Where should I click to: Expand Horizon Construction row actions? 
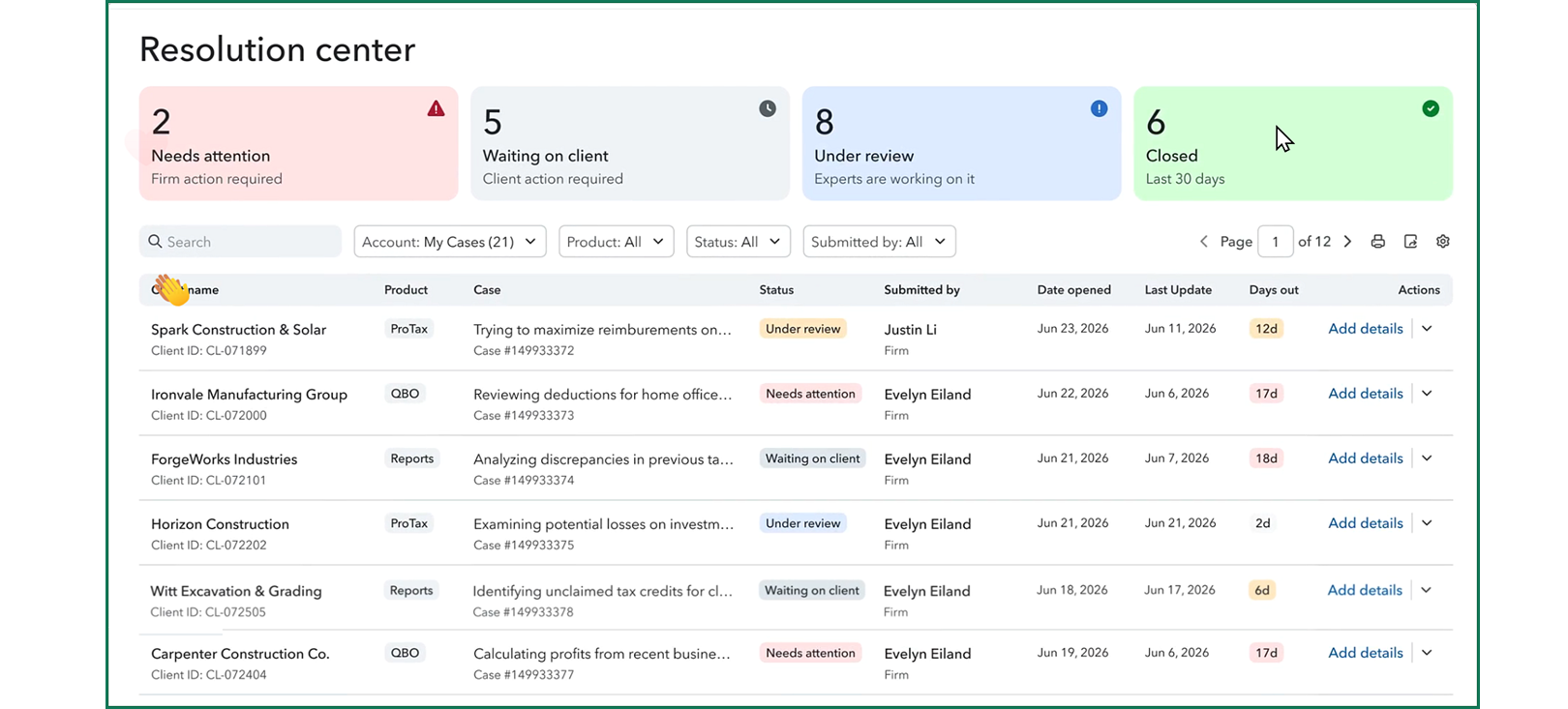1427,523
